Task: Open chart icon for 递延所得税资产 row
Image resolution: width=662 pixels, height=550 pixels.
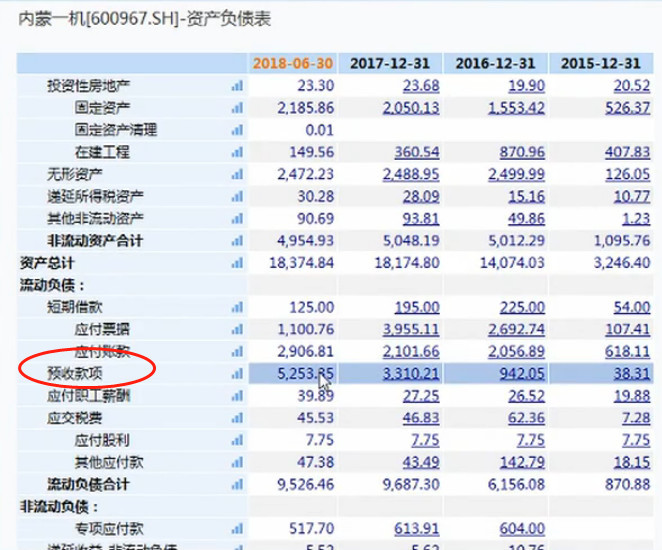Action: coord(237,196)
